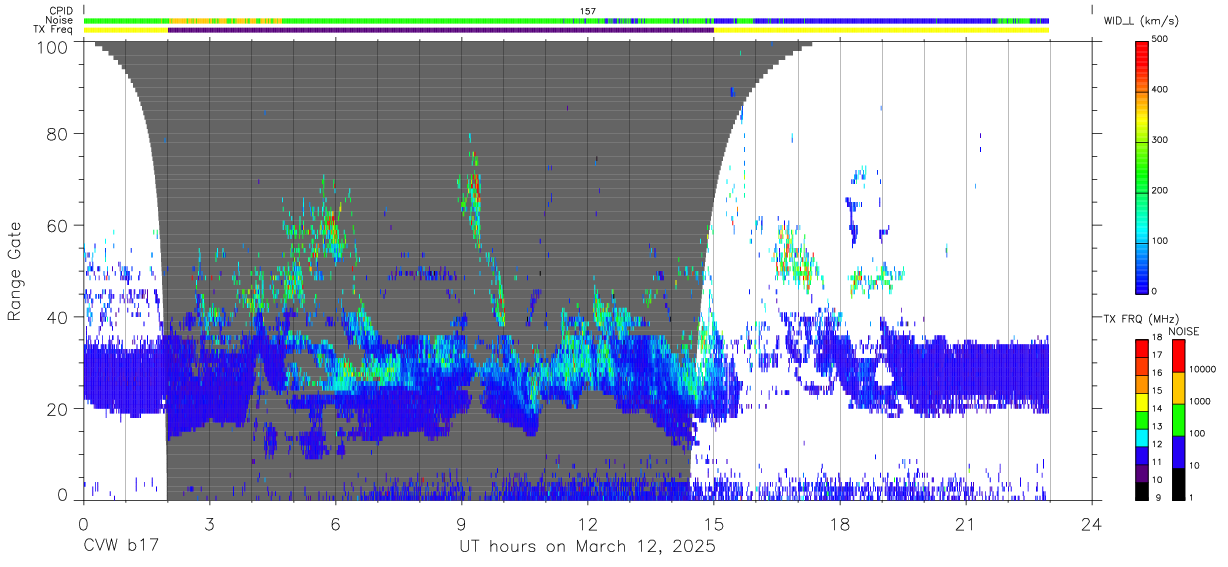
Task: Click the '1000' tick on the NOISE legend
Action: tap(1202, 401)
